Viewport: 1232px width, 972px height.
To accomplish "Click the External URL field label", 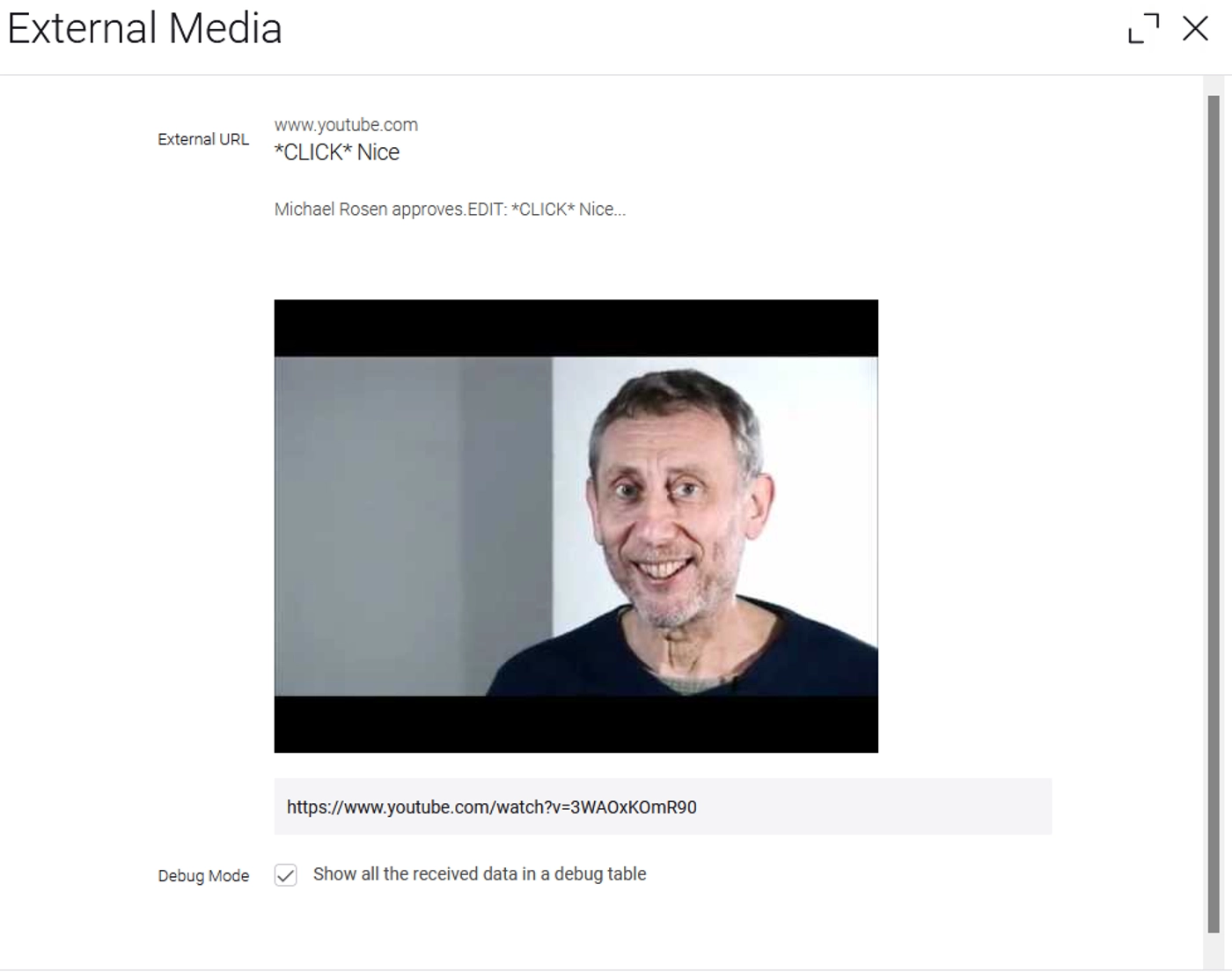I will pos(203,139).
